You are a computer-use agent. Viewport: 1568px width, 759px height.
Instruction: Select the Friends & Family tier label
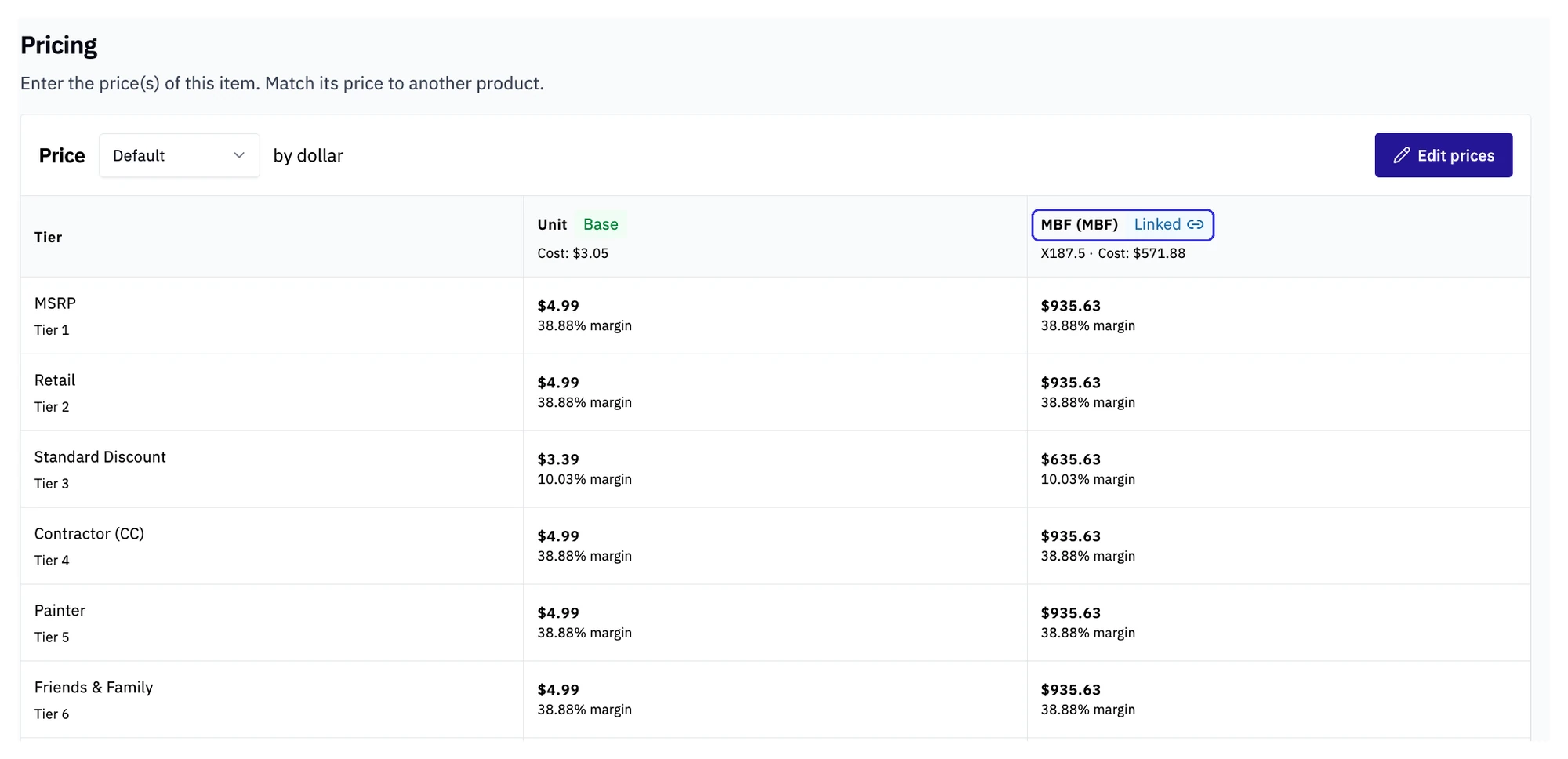coord(93,688)
